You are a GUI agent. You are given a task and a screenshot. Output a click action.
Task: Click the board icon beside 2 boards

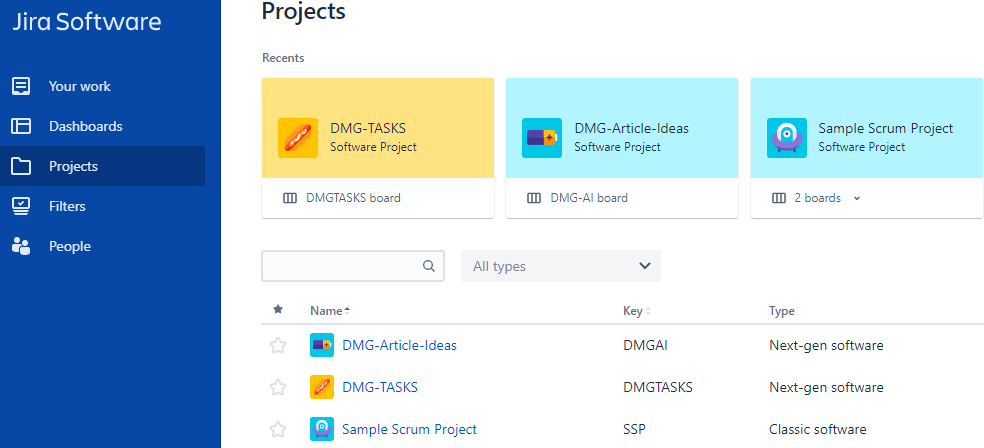pos(779,198)
